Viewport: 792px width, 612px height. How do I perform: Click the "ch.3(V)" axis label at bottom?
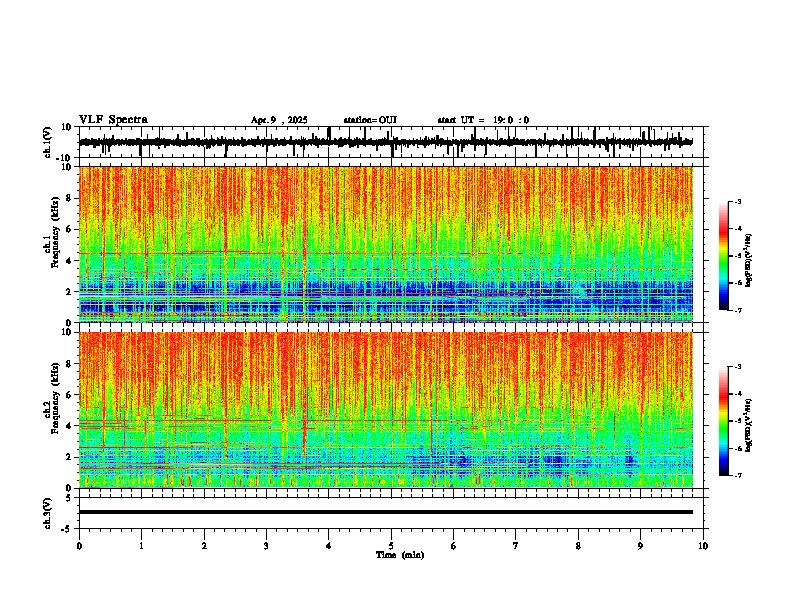[x=48, y=513]
